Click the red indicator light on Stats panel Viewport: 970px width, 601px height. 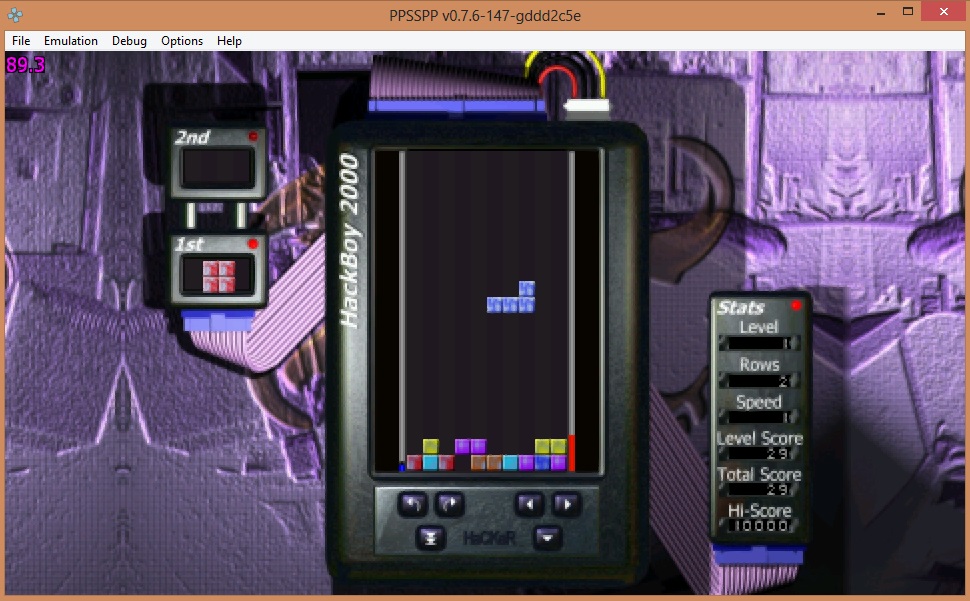click(796, 305)
